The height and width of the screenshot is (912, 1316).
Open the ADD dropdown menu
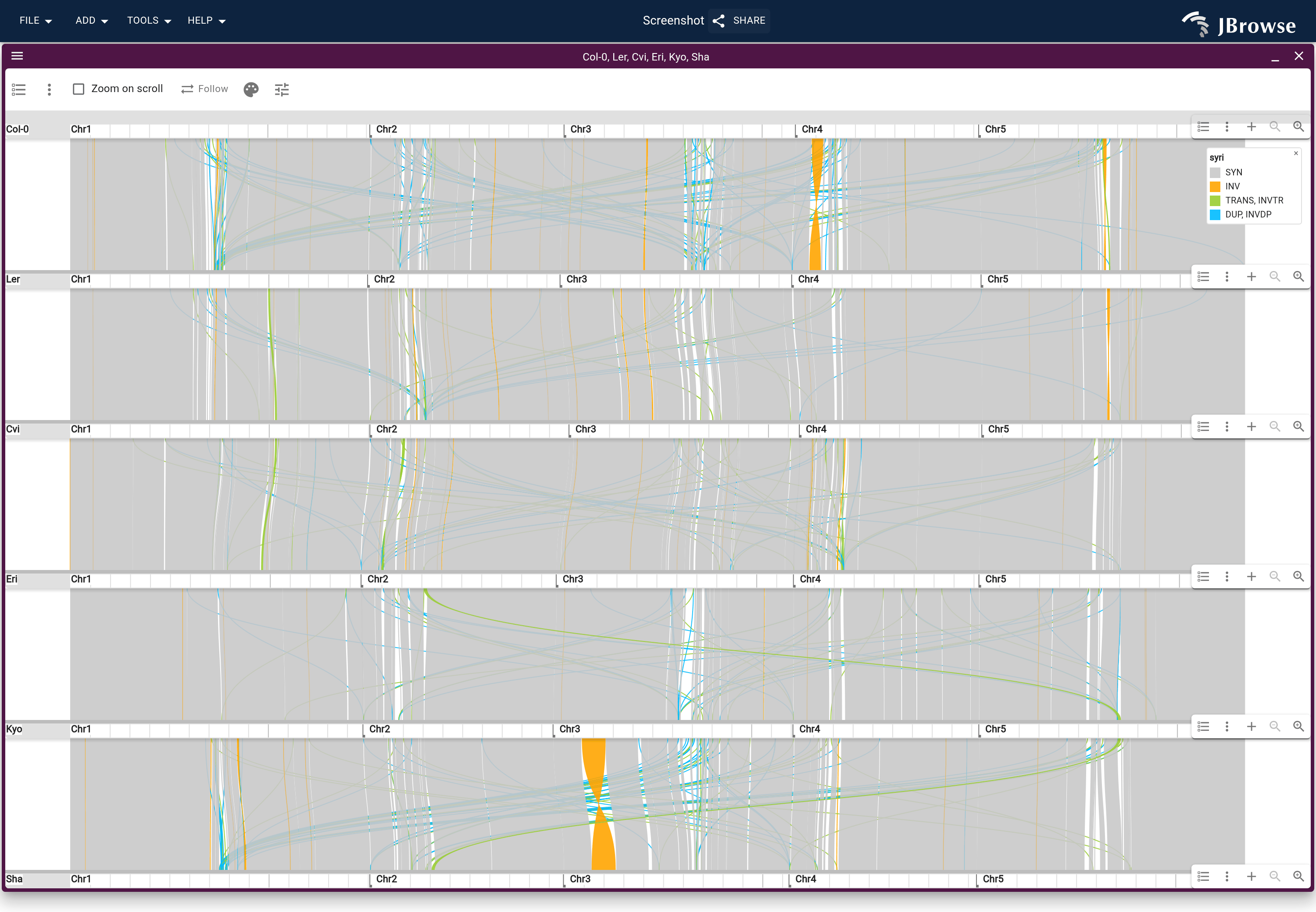pos(92,21)
